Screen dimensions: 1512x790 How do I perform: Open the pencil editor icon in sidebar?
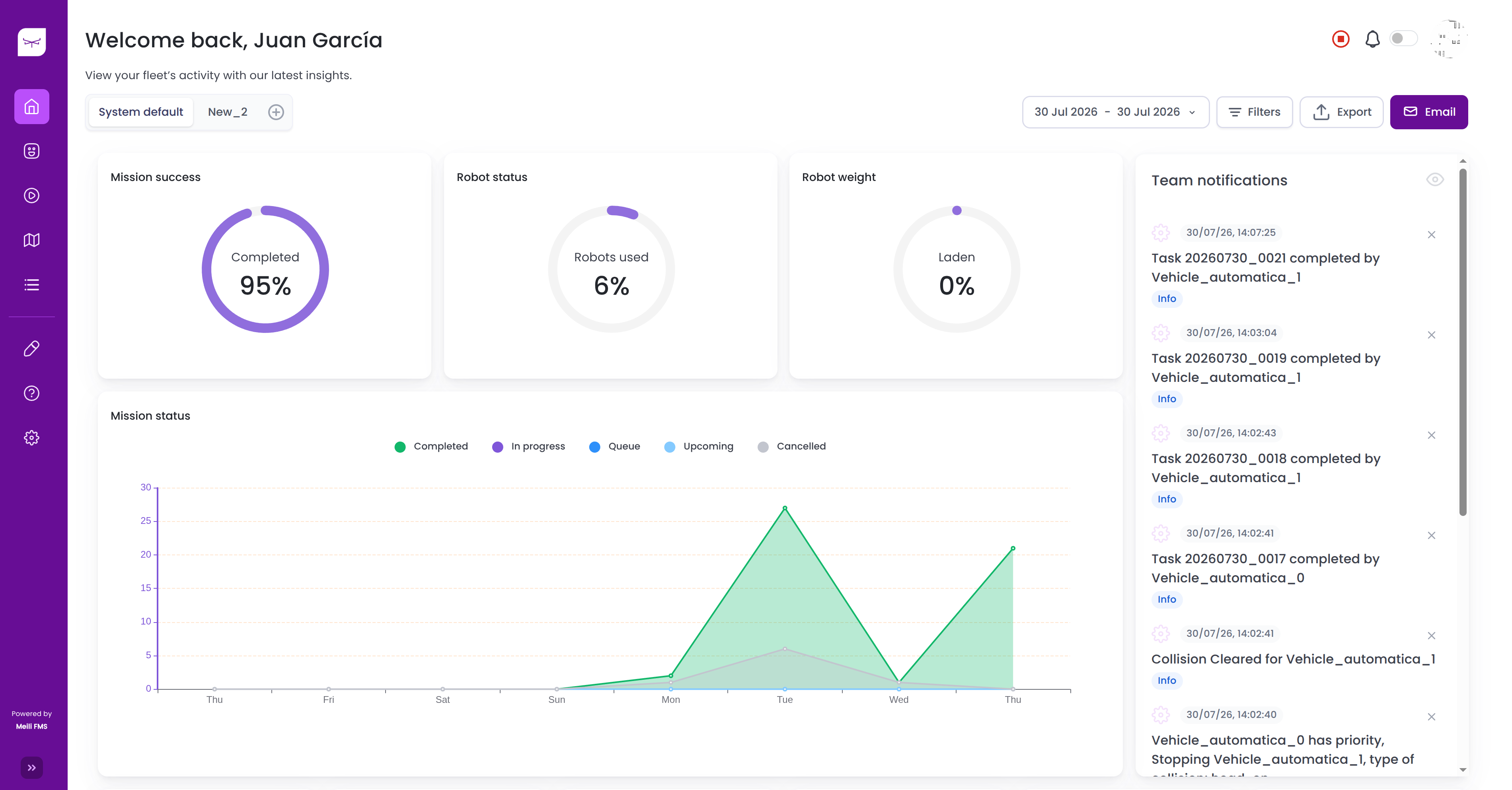32,348
